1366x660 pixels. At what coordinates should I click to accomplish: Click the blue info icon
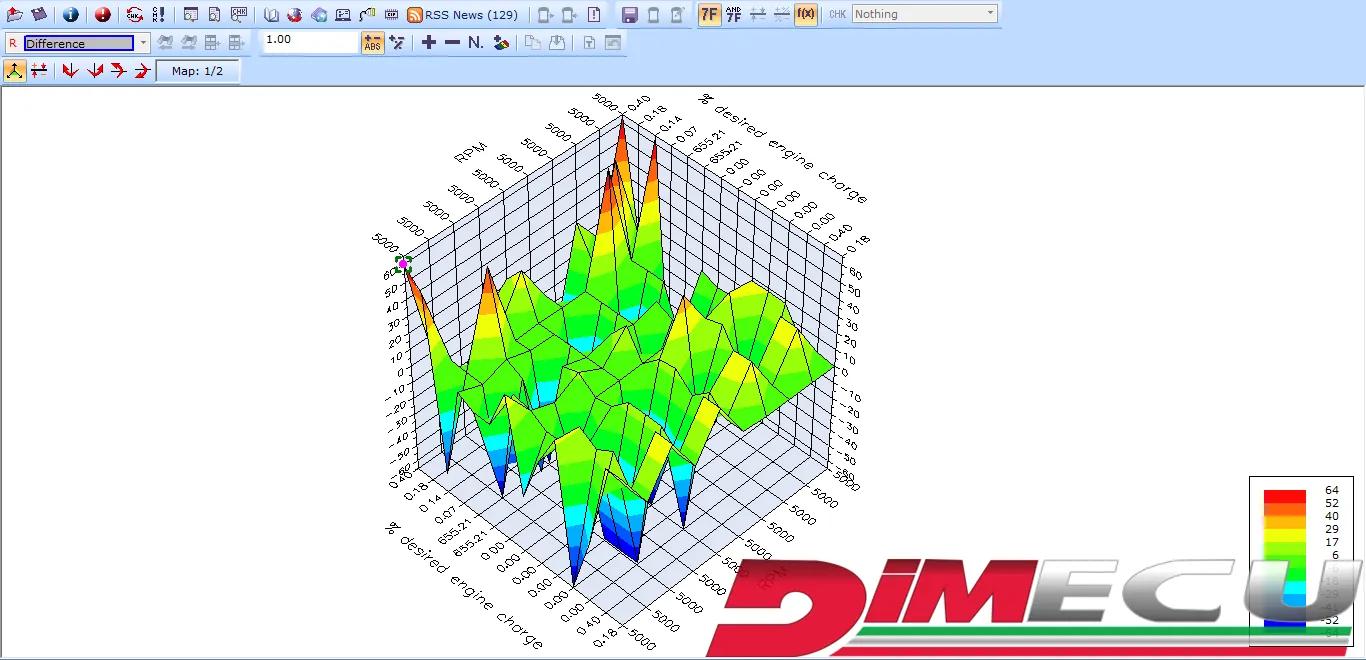(x=70, y=15)
